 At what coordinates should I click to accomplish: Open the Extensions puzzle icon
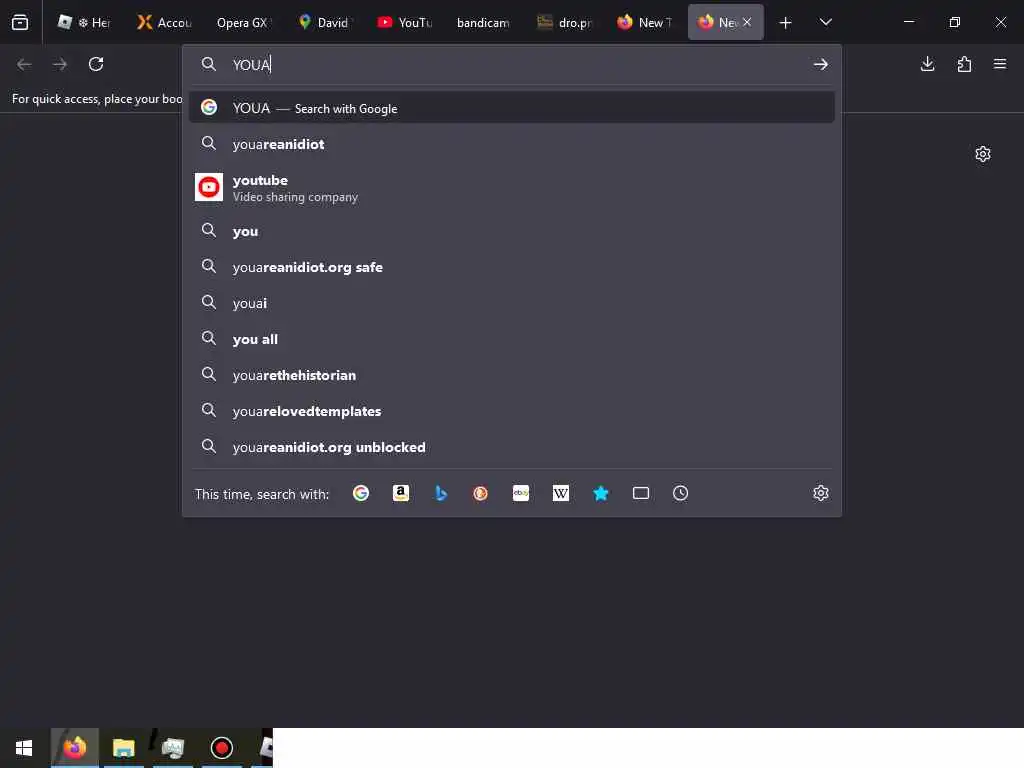(964, 64)
